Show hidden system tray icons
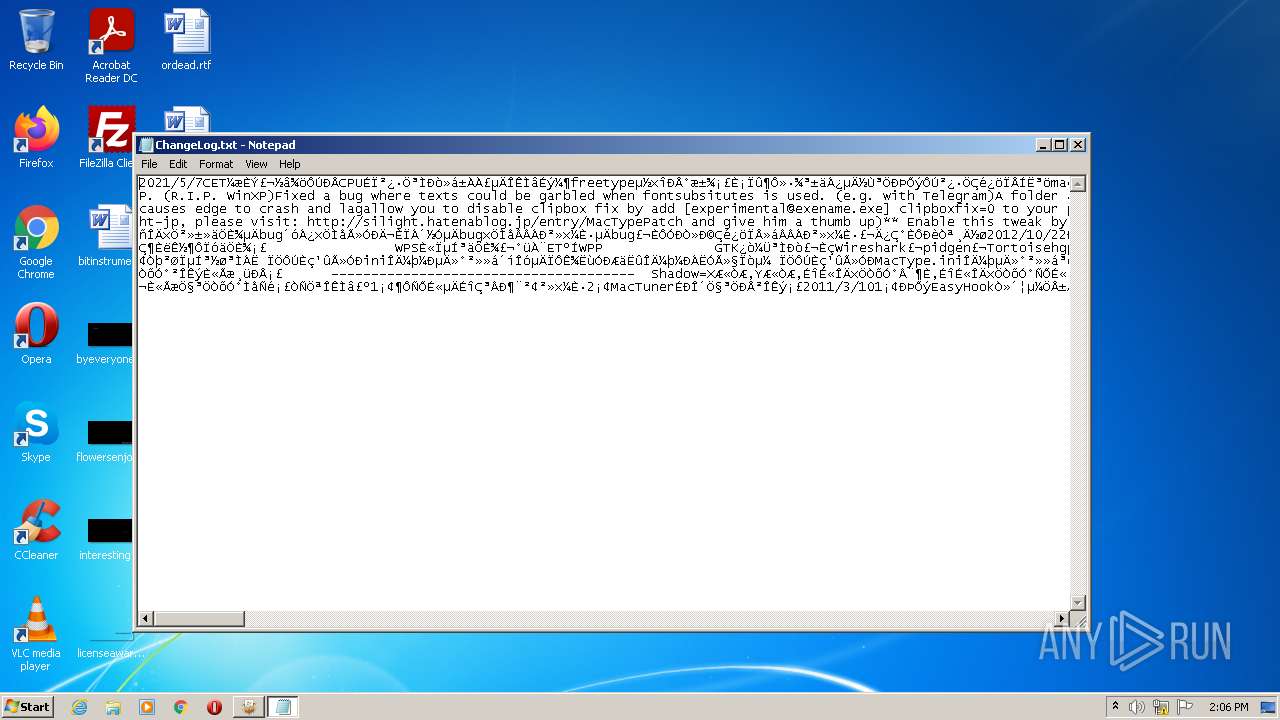 point(1116,707)
